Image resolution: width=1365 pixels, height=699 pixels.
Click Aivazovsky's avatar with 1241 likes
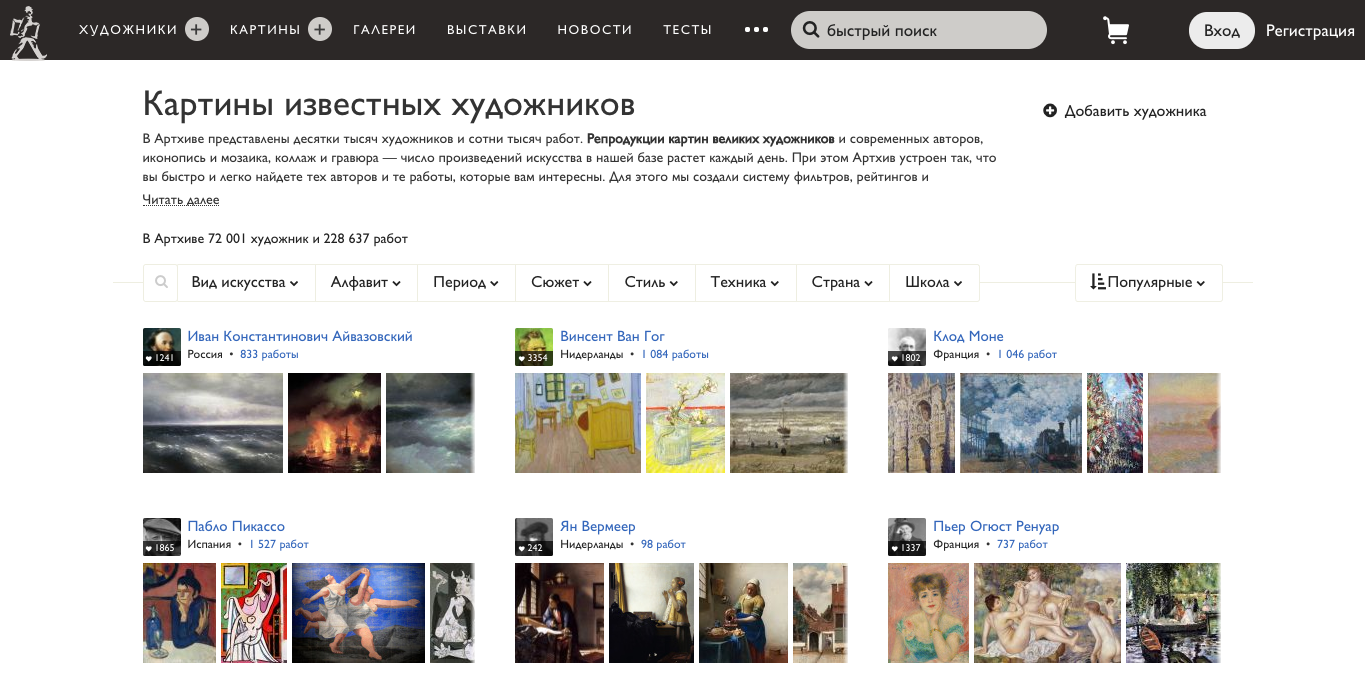pyautogui.click(x=162, y=346)
